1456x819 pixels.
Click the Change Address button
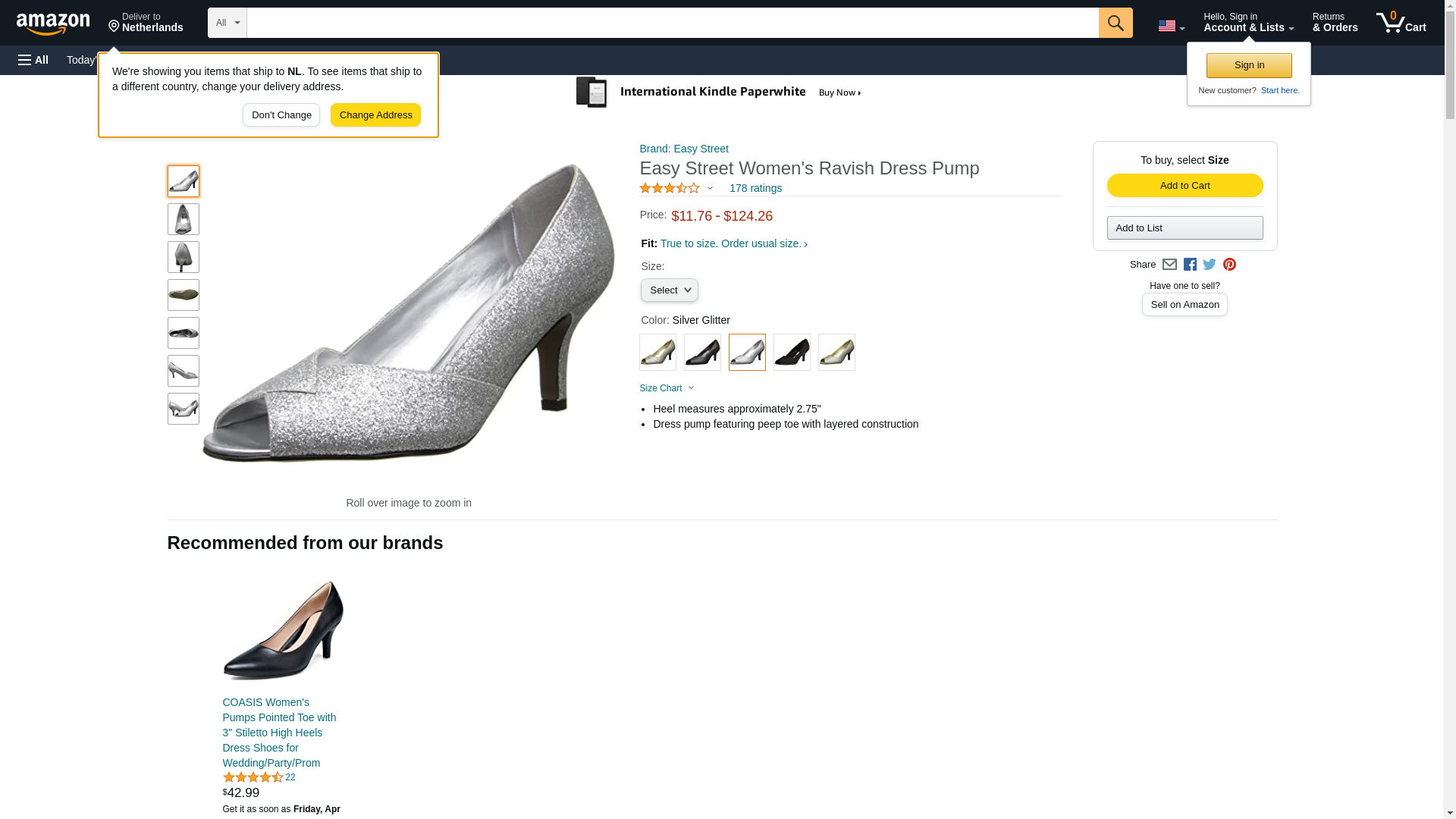coord(375,115)
